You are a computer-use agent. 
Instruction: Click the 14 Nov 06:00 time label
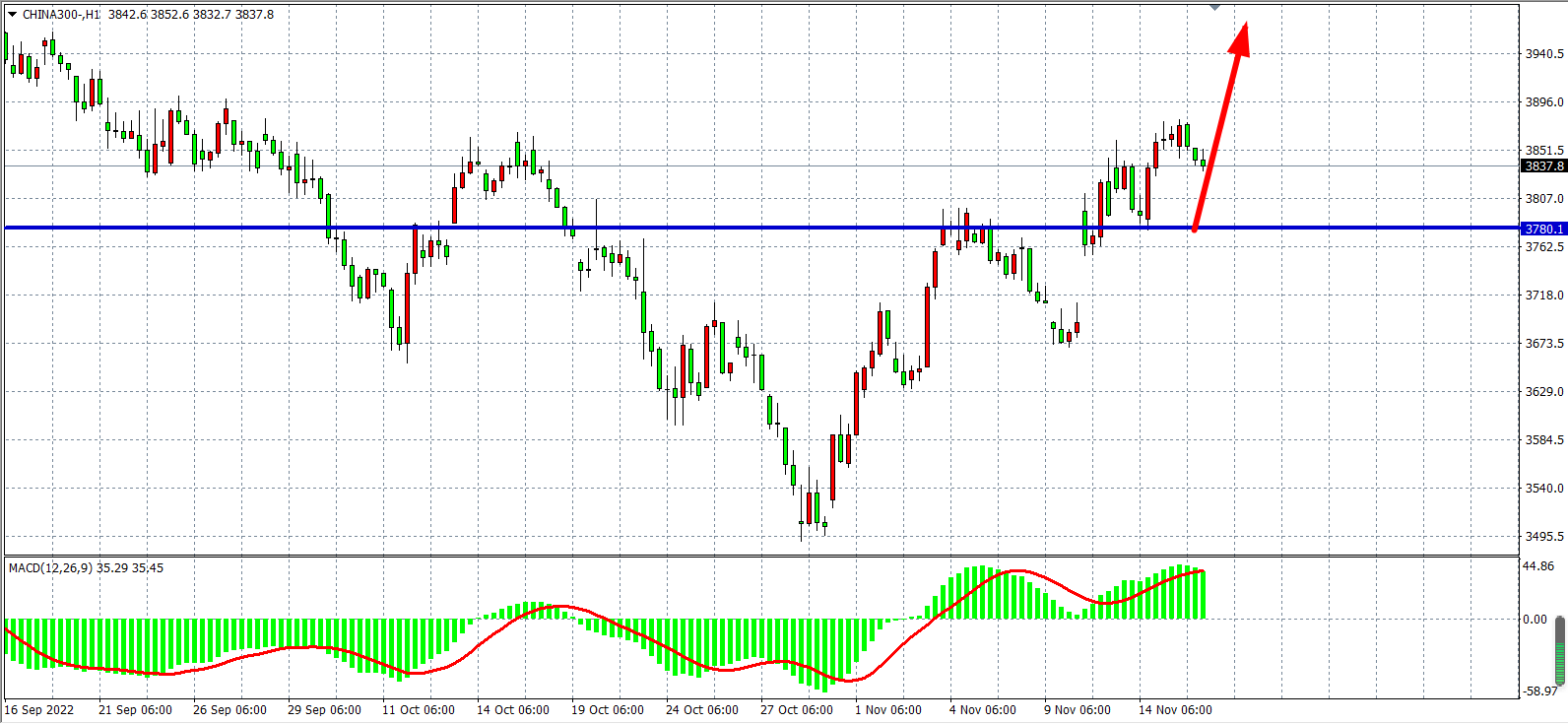tap(1175, 710)
